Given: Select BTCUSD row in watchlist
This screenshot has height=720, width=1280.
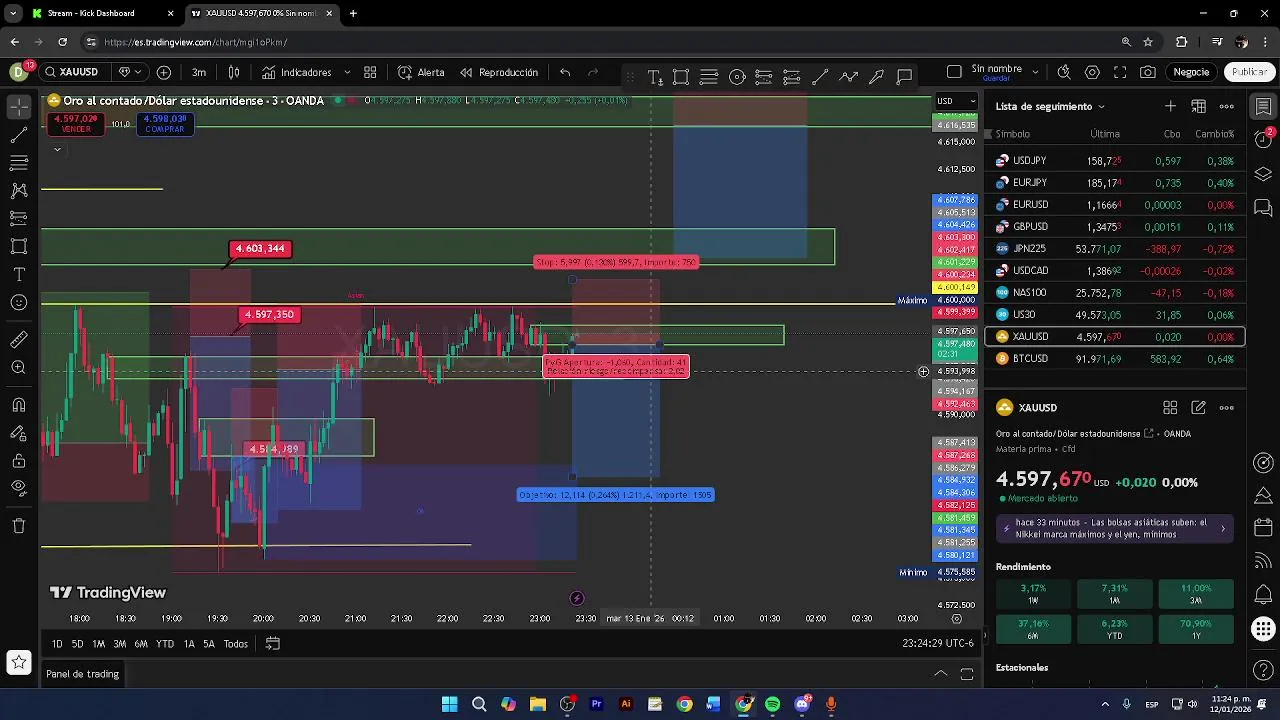Looking at the screenshot, I should 1115,358.
